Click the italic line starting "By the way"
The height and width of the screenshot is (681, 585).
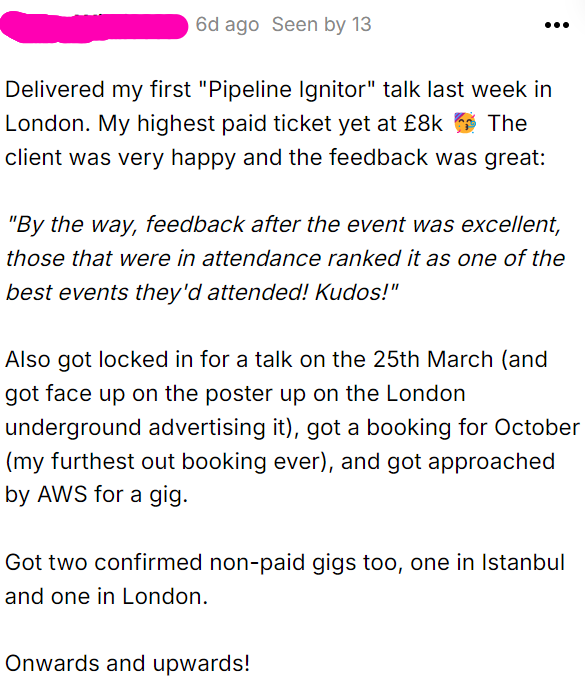pyautogui.click(x=284, y=225)
